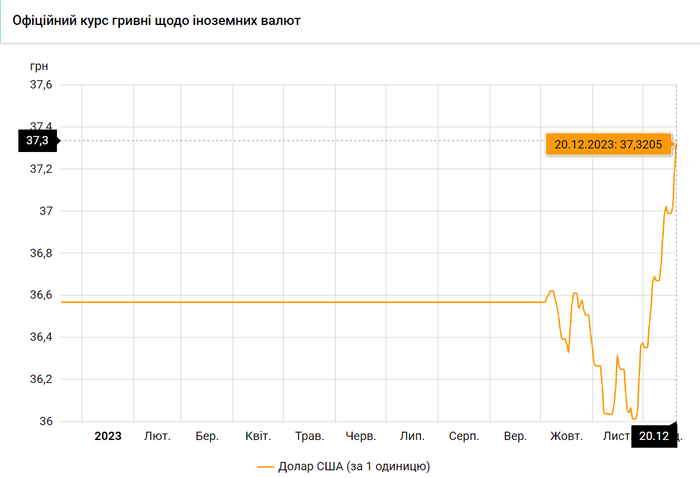The image size is (700, 478).
Task: Select the Лют. month label
Action: click(157, 436)
